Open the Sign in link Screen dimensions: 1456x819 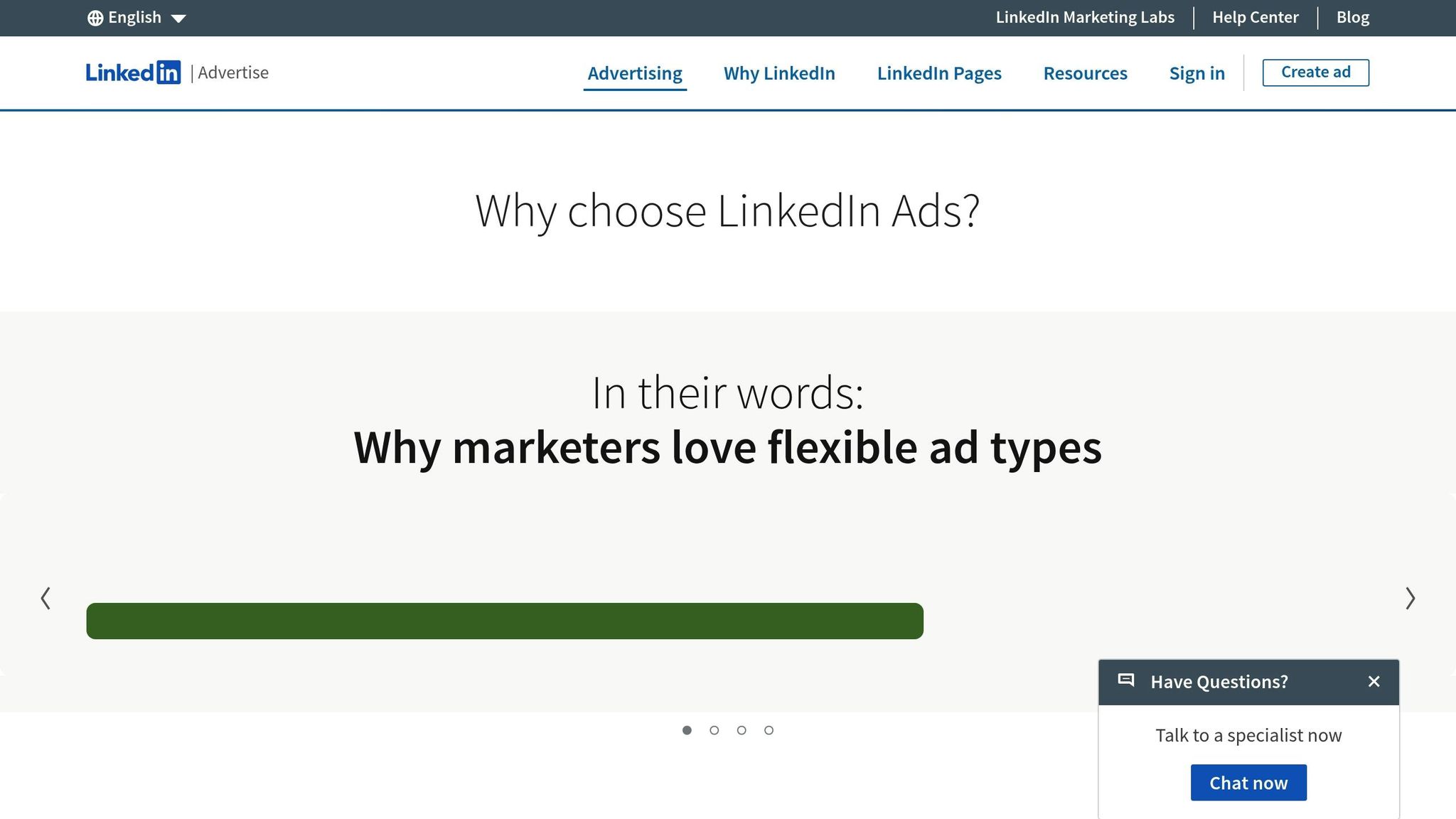click(x=1197, y=73)
